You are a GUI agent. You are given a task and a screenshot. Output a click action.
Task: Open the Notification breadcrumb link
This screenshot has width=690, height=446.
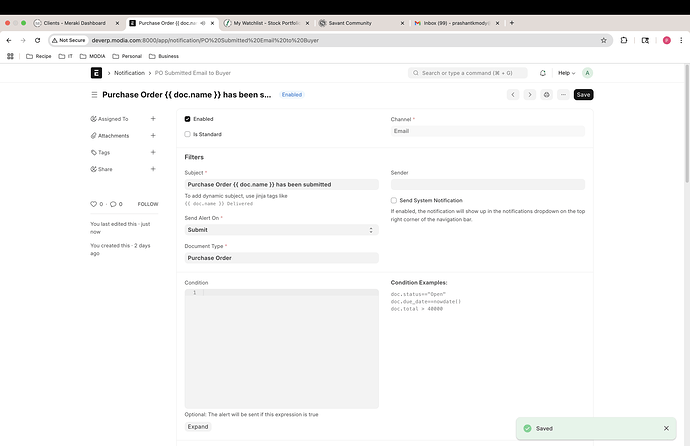pyautogui.click(x=129, y=73)
